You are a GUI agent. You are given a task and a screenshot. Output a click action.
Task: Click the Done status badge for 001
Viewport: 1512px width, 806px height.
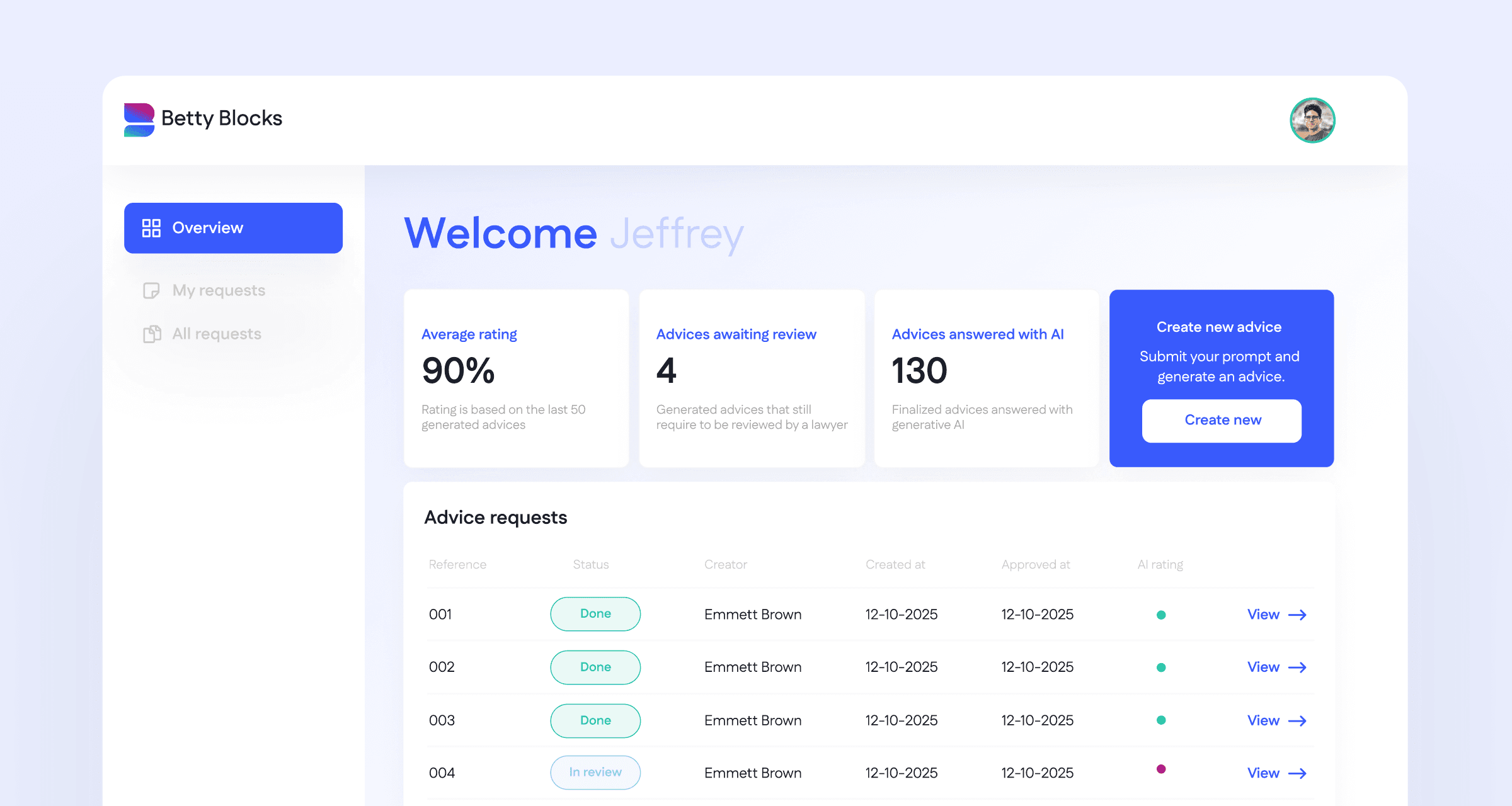pos(595,614)
